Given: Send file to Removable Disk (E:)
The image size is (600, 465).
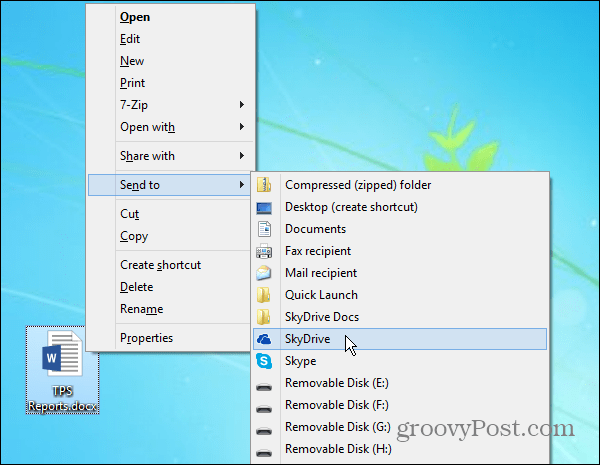Looking at the screenshot, I should point(400,383).
